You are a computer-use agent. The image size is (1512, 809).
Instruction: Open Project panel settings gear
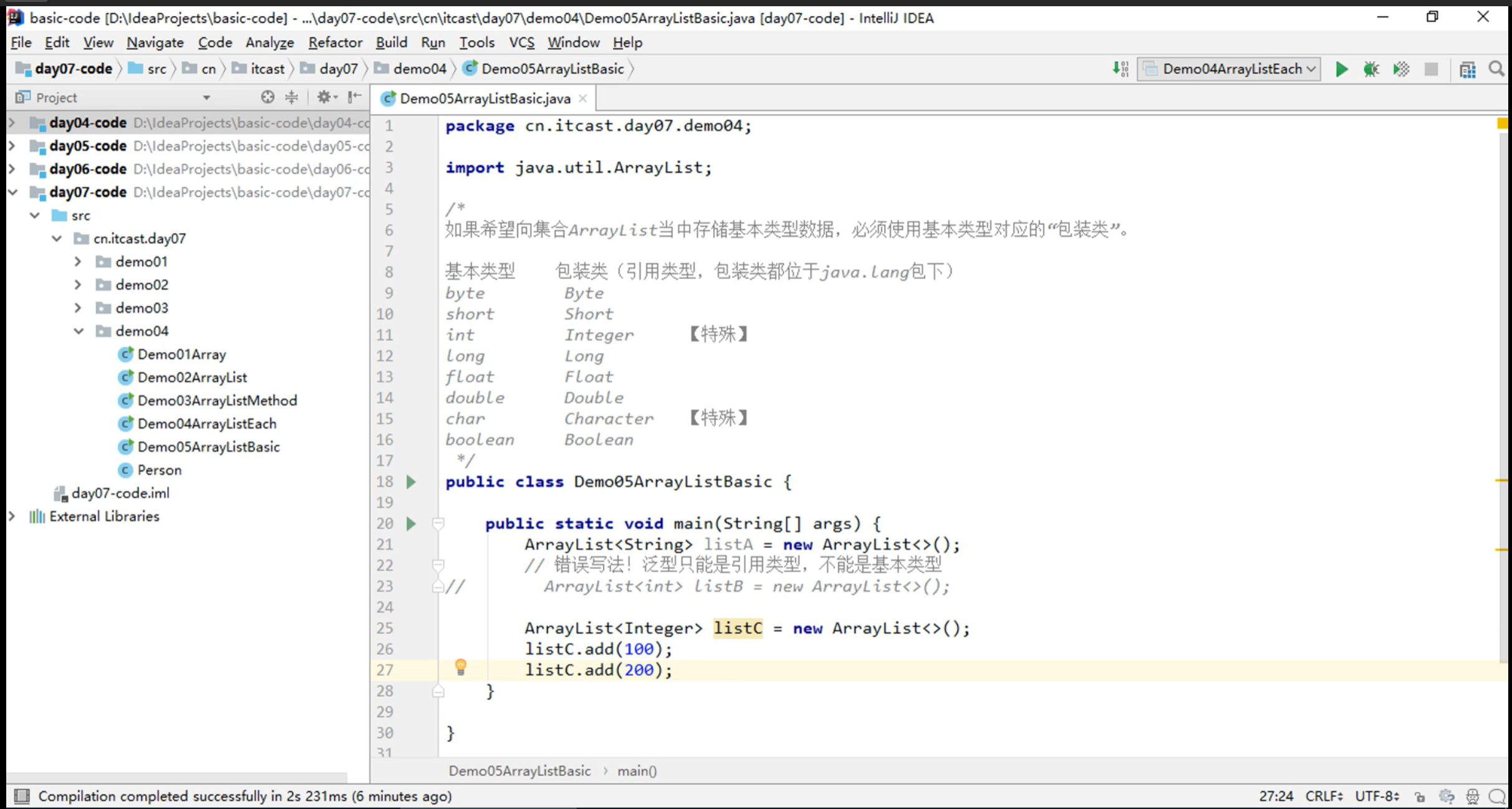click(x=324, y=97)
